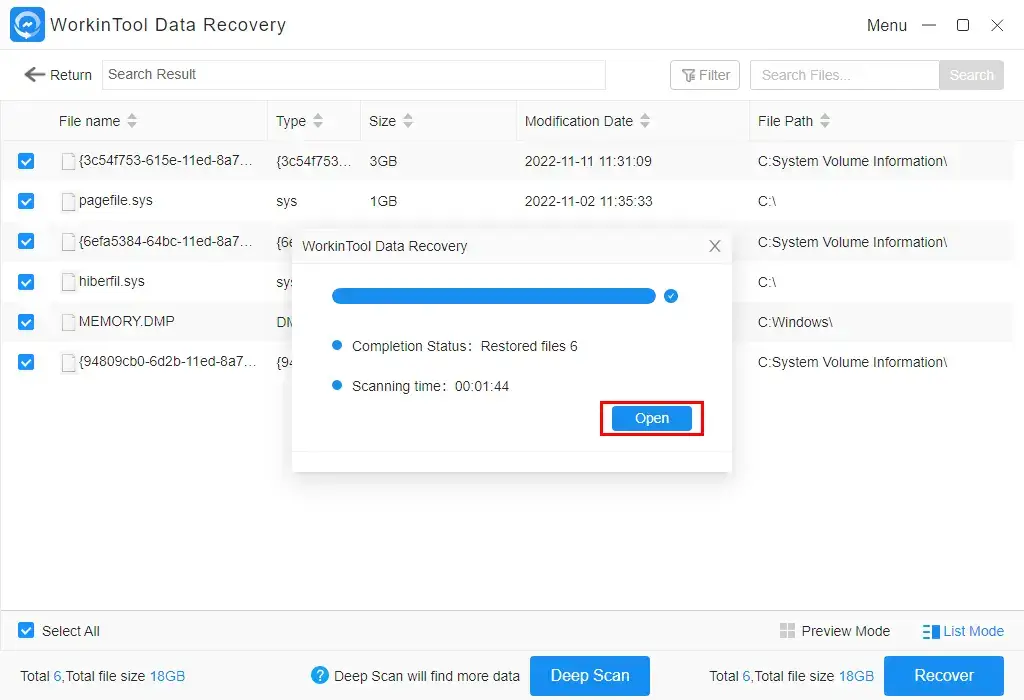Select the MEMORY.DMP file name
Viewport: 1024px width, 700px height.
pyautogui.click(x=127, y=321)
